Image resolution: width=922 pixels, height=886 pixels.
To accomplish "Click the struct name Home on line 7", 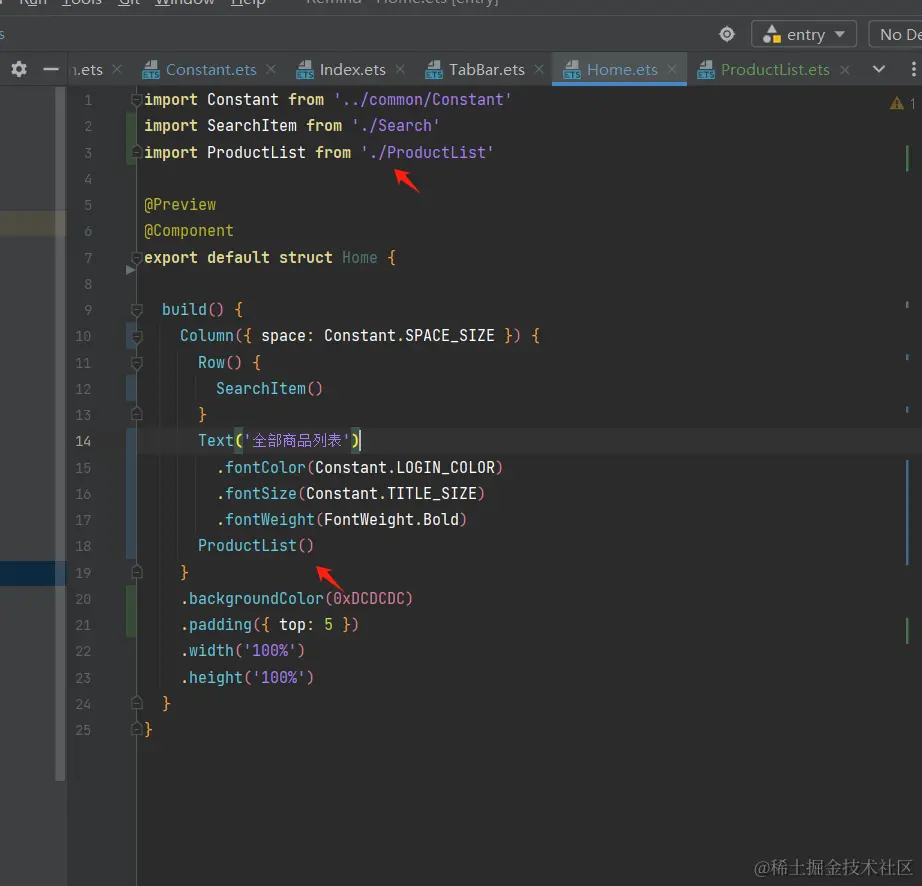I will 359,258.
